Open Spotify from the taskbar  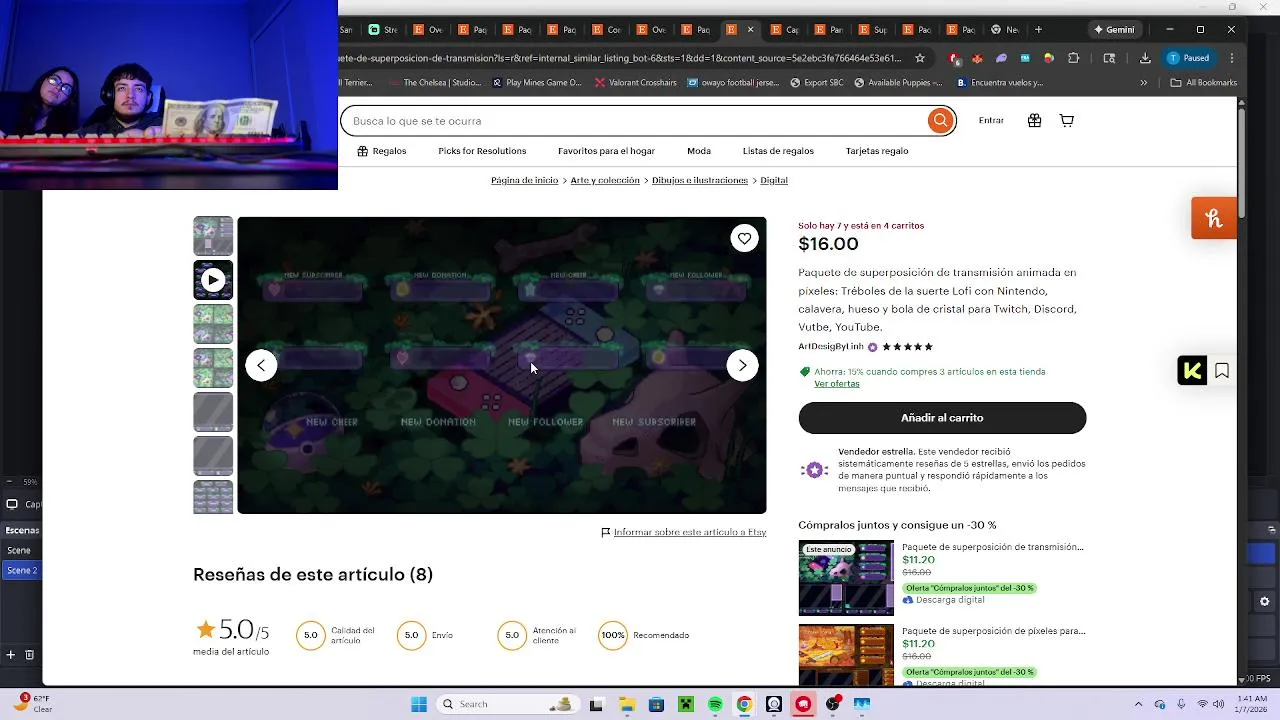tap(715, 704)
